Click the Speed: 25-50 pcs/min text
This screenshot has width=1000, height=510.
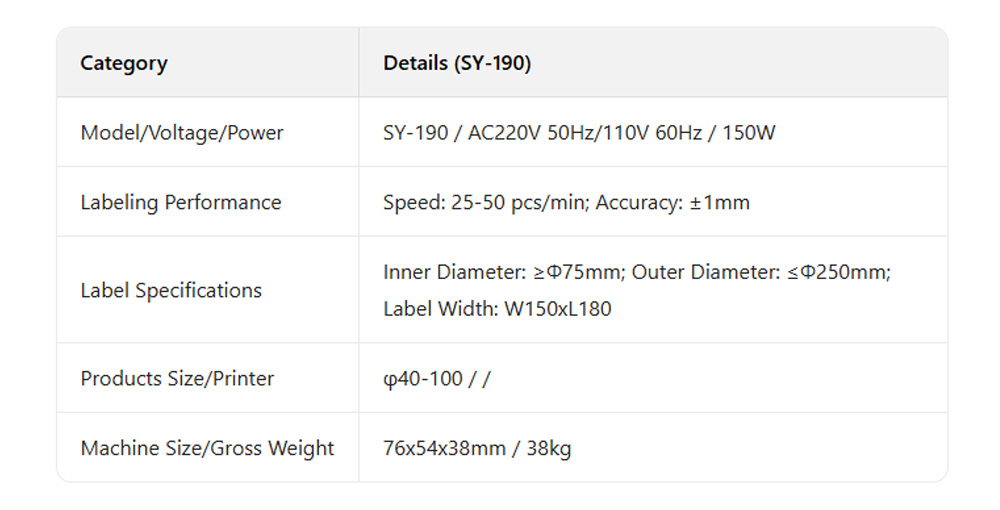click(x=485, y=202)
